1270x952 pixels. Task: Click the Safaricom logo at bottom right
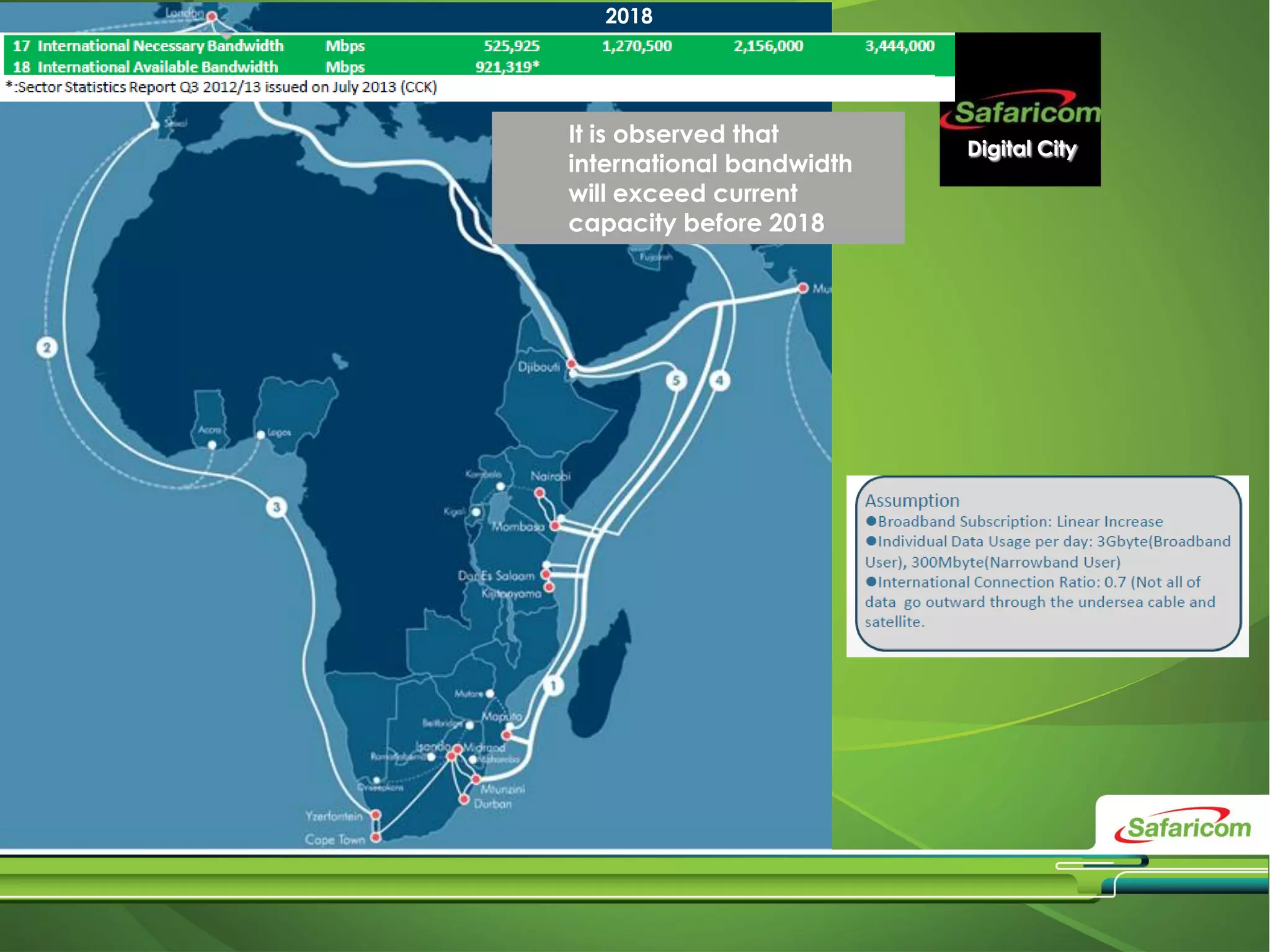(1183, 827)
